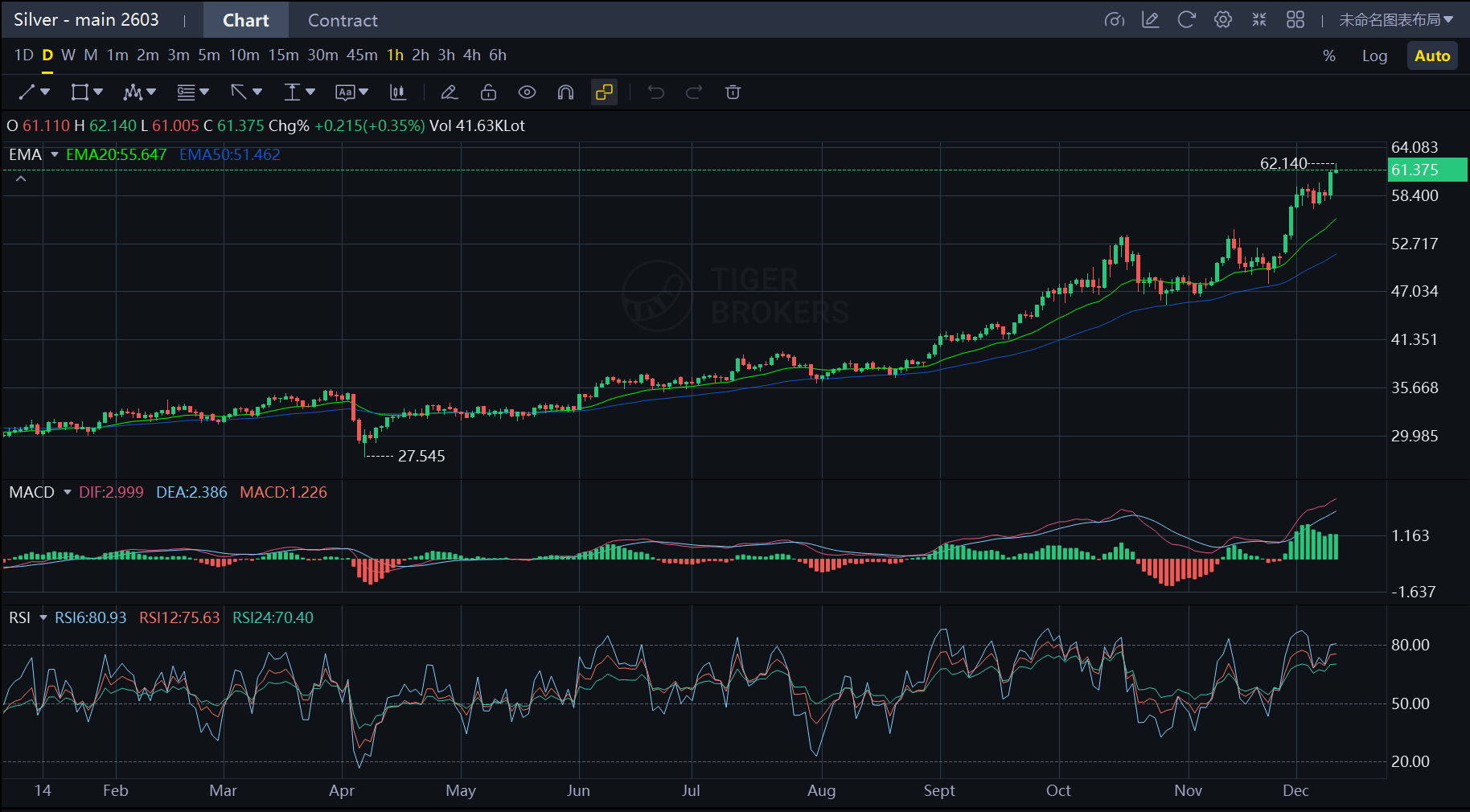This screenshot has height=812, width=1470.
Task: Open chart settings gear icon
Action: [1222, 20]
